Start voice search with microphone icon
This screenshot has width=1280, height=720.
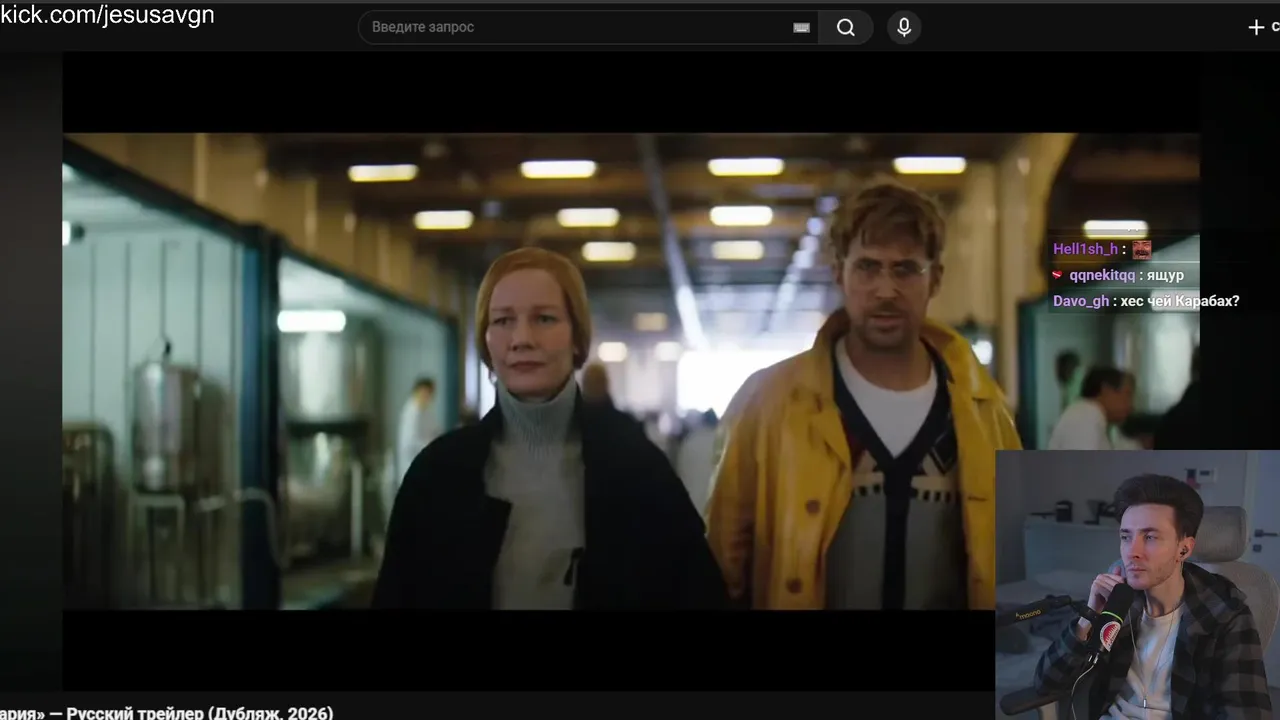904,27
